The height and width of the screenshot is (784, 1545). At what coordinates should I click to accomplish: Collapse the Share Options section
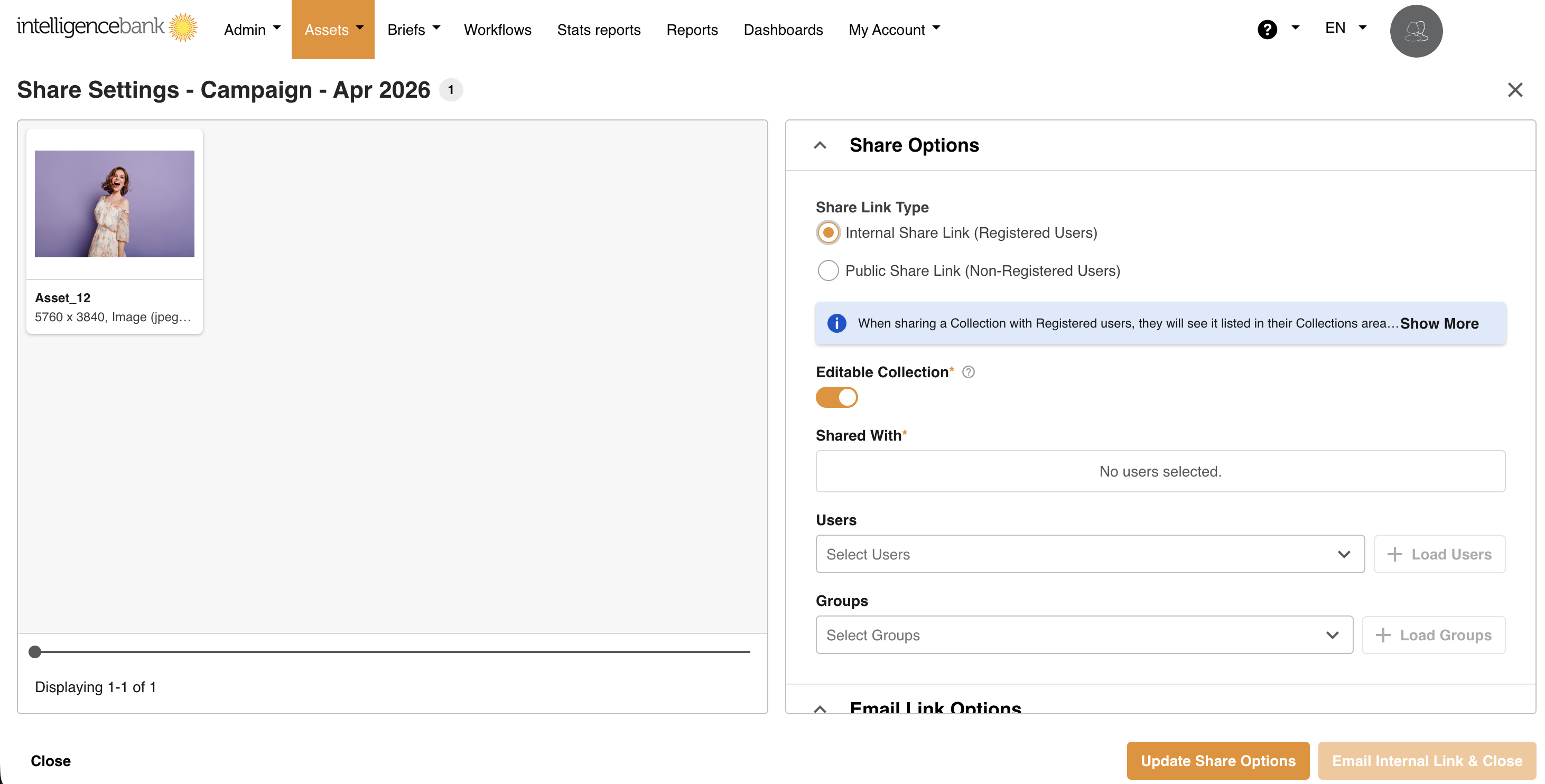[820, 145]
